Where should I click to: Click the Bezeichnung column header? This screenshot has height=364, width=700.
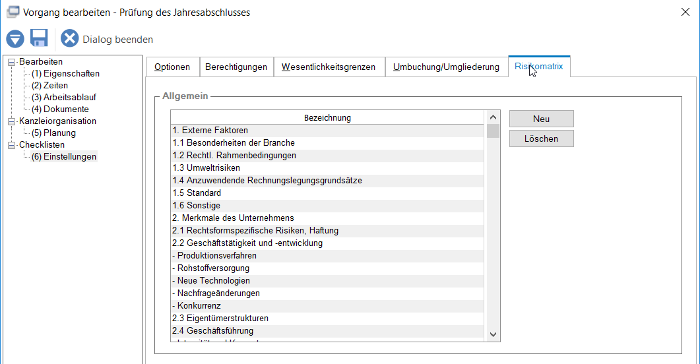coord(327,118)
